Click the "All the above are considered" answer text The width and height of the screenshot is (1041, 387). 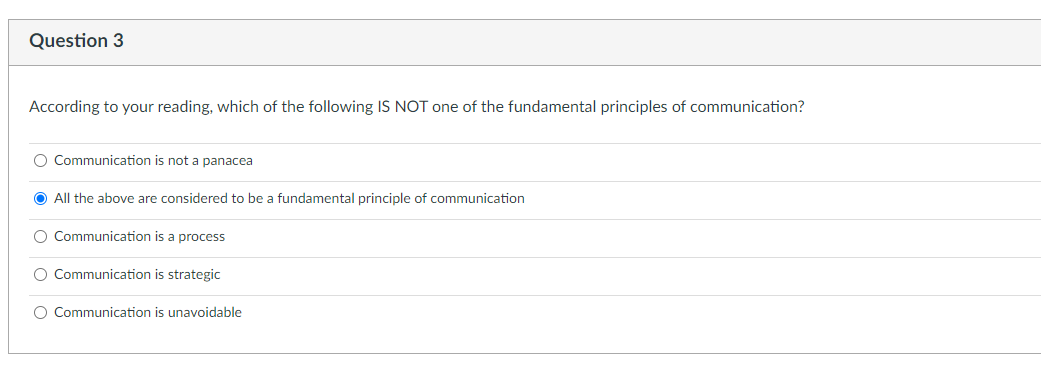tap(289, 198)
